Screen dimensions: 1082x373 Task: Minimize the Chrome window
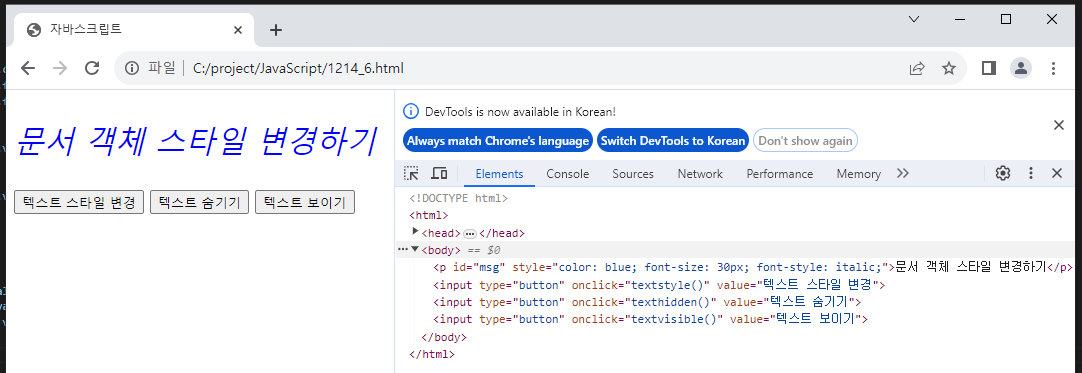tap(960, 19)
